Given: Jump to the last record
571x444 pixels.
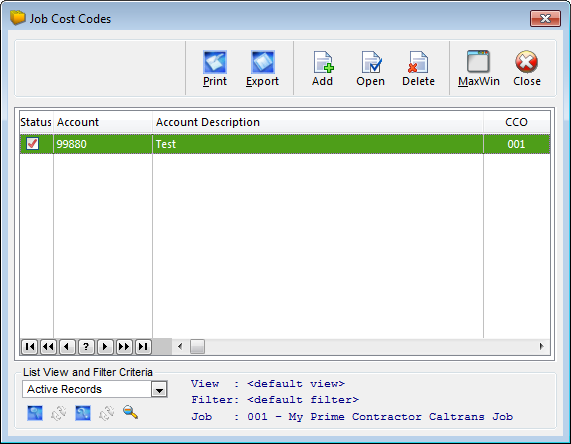Looking at the screenshot, I should coord(143,346).
